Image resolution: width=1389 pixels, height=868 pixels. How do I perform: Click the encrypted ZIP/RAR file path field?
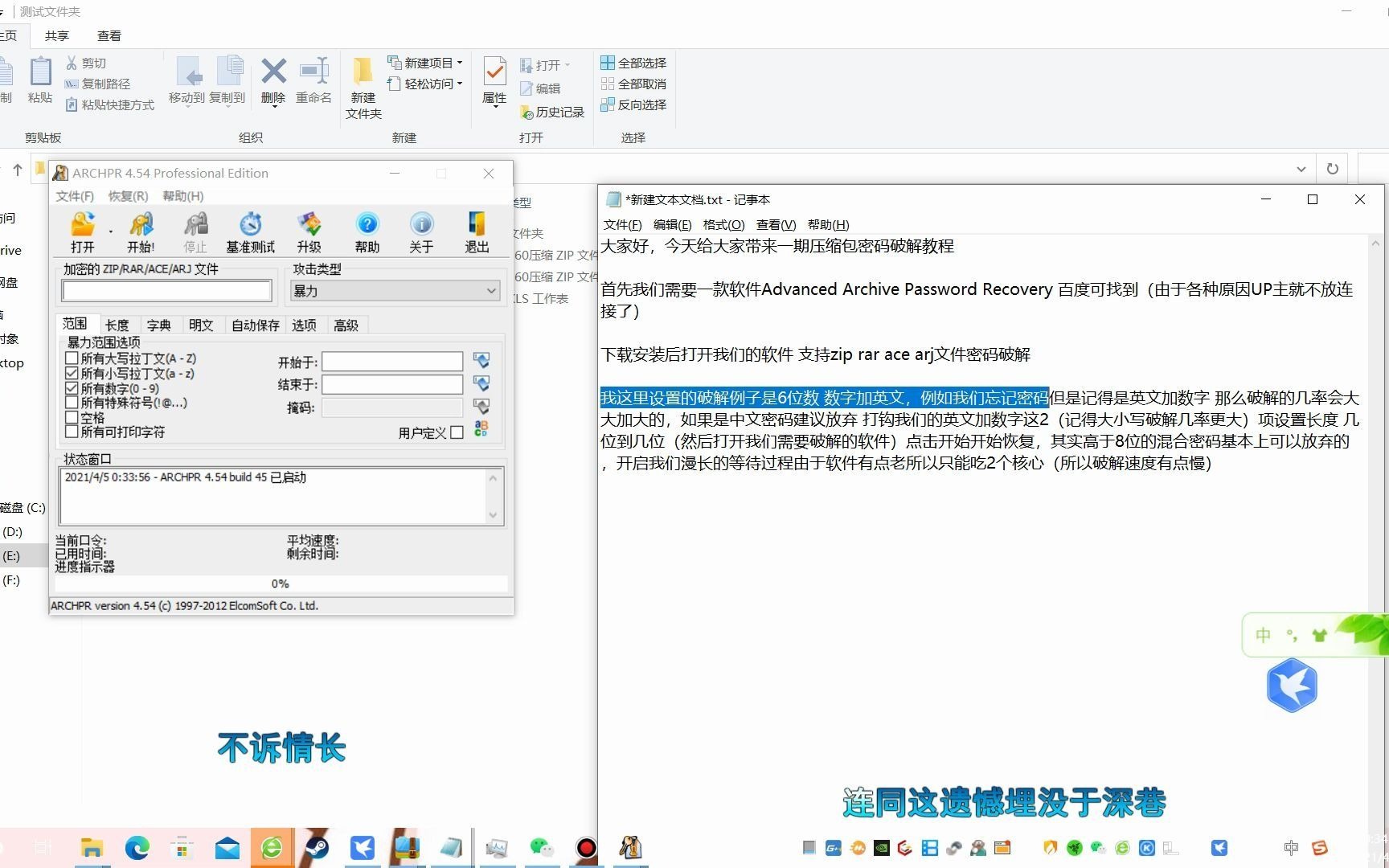[x=167, y=291]
